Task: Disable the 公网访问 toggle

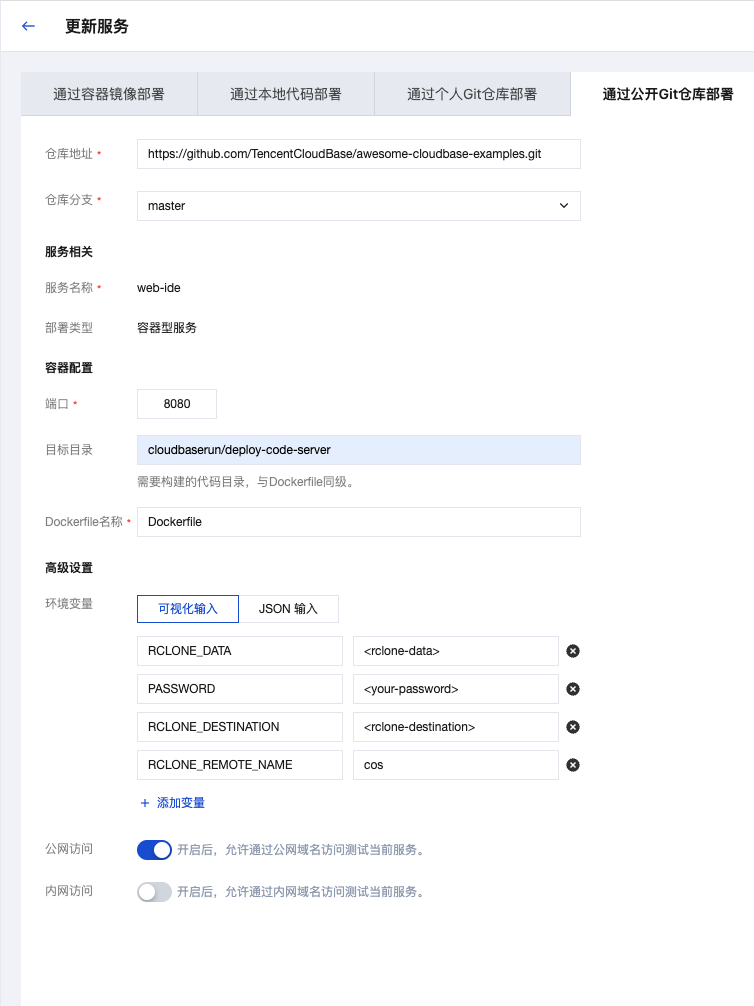Action: tap(154, 849)
